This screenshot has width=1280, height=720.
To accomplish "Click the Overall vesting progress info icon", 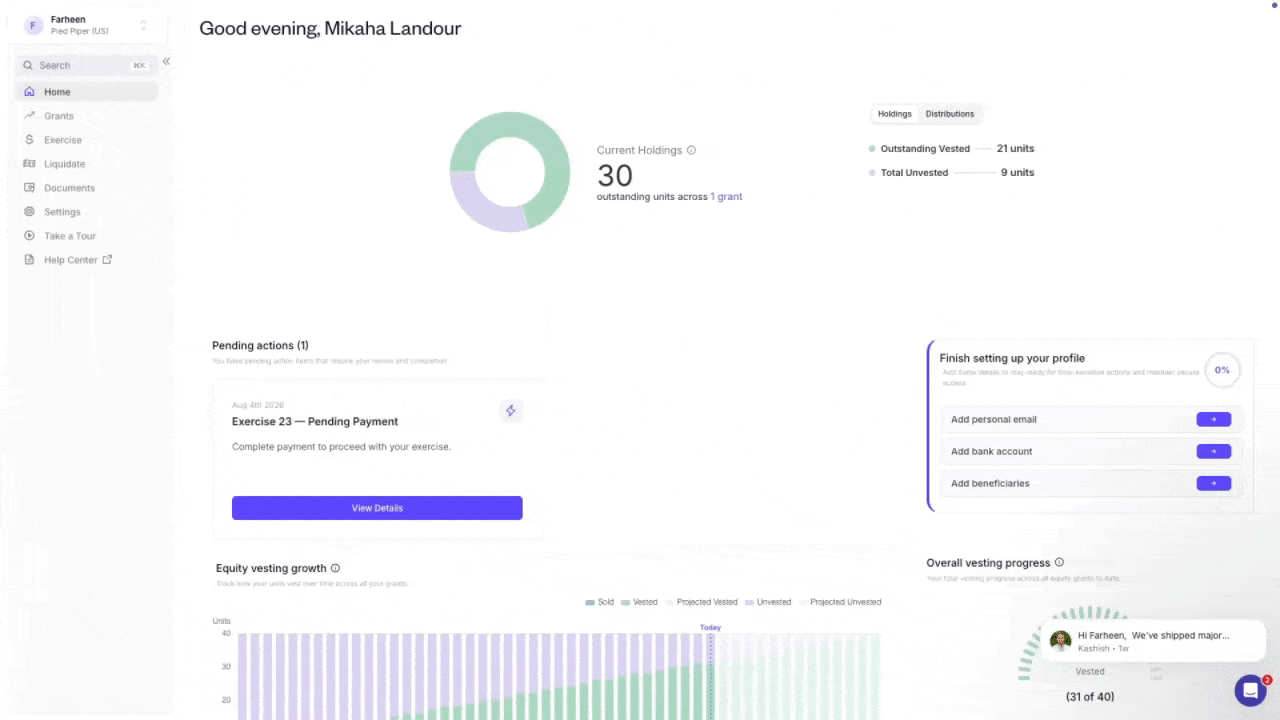I will coord(1059,563).
